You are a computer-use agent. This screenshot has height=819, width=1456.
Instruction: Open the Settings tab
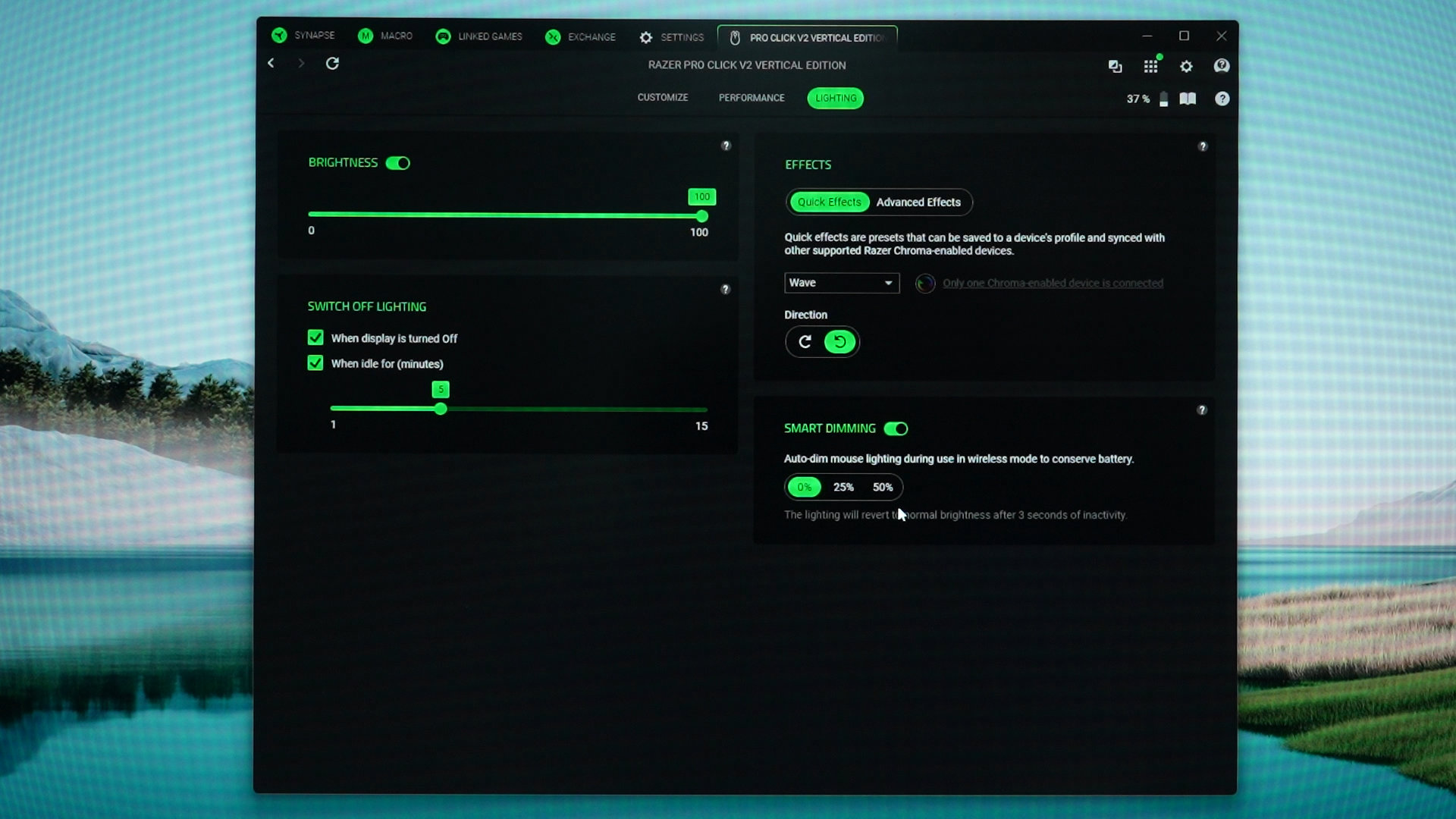point(671,37)
